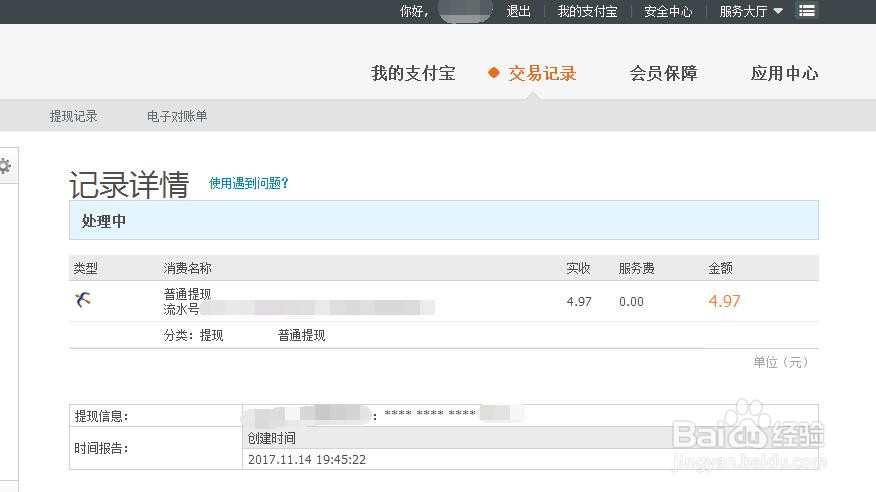Expand the 服务大厅 dropdown

pyautogui.click(x=750, y=11)
